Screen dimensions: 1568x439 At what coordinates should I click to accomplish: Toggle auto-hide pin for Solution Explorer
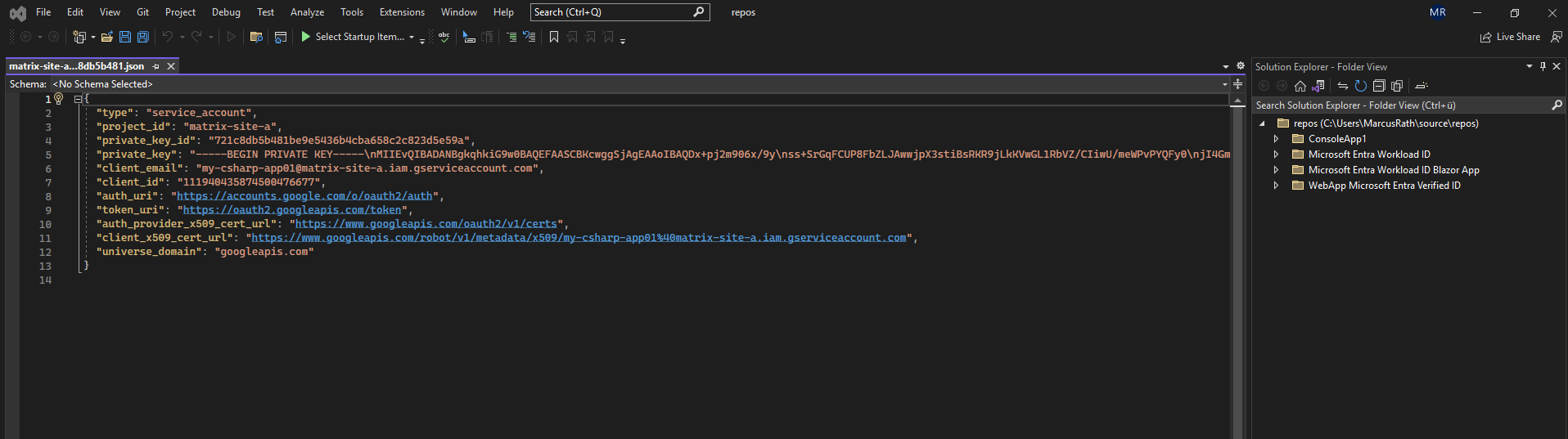coord(1543,67)
